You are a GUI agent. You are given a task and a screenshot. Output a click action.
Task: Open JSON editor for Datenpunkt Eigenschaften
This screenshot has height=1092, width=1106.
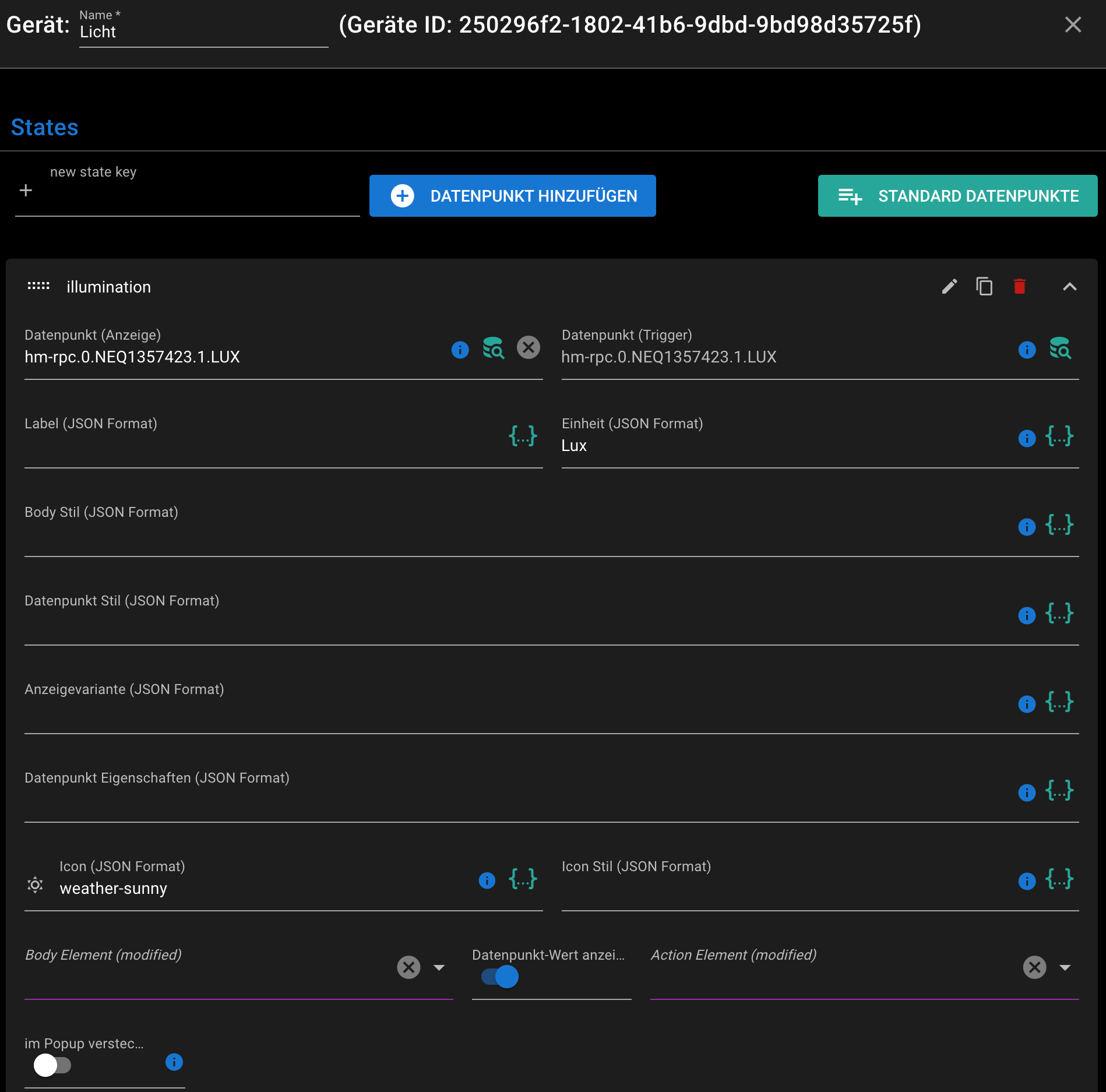click(x=1059, y=790)
